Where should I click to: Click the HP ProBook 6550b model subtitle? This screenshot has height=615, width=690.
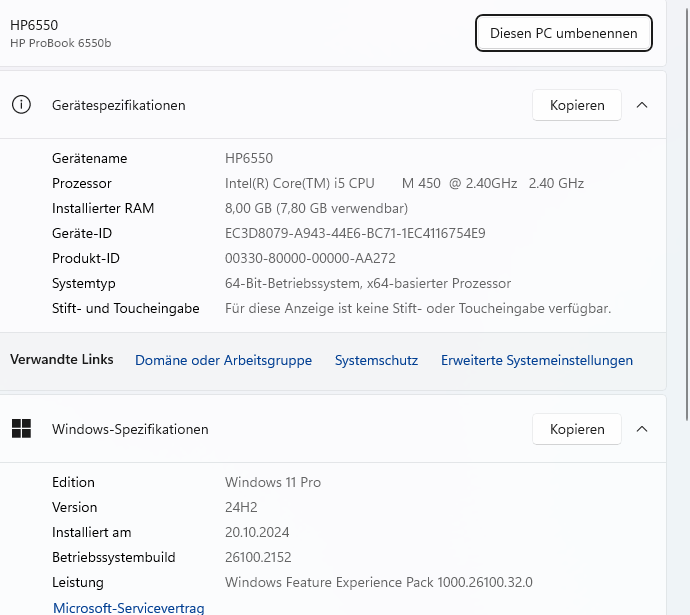click(61, 43)
